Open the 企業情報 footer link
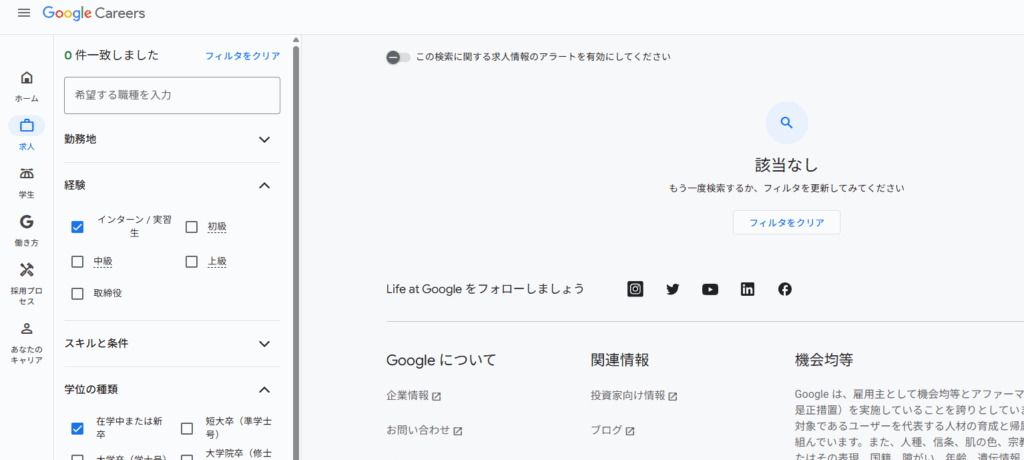The height and width of the screenshot is (460, 1024). coord(413,395)
